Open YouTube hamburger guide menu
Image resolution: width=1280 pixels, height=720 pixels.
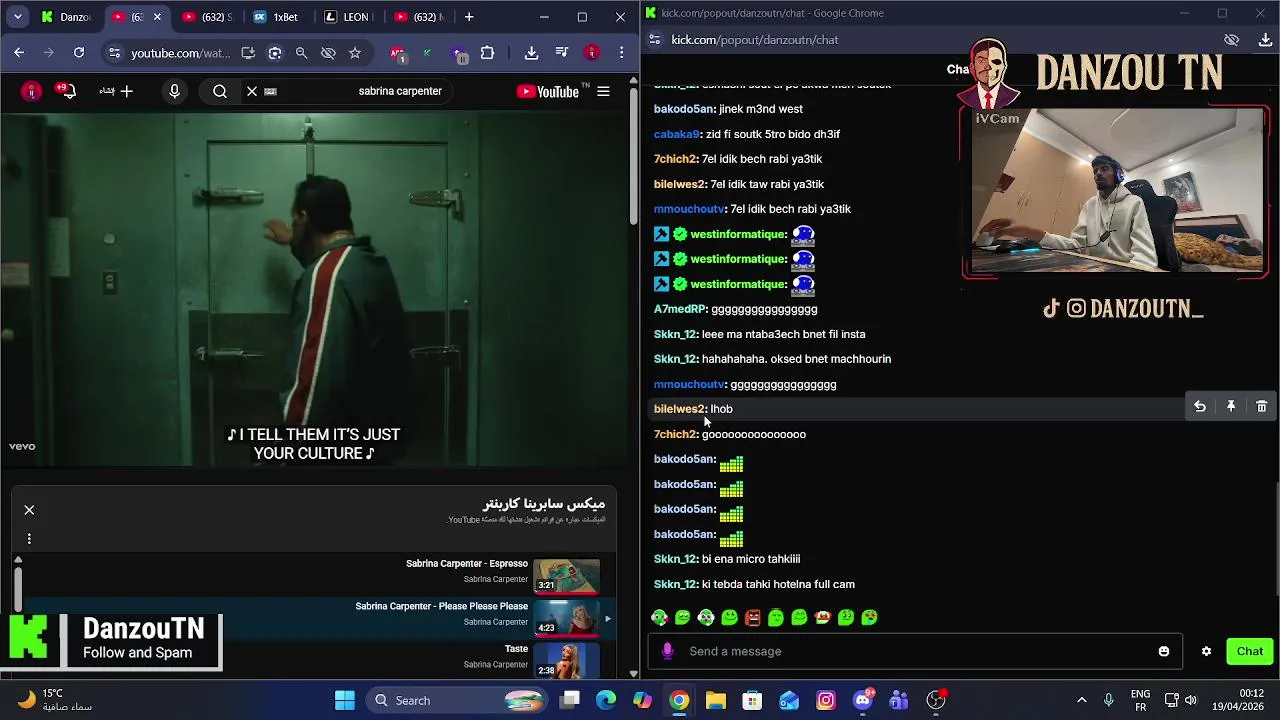[603, 91]
